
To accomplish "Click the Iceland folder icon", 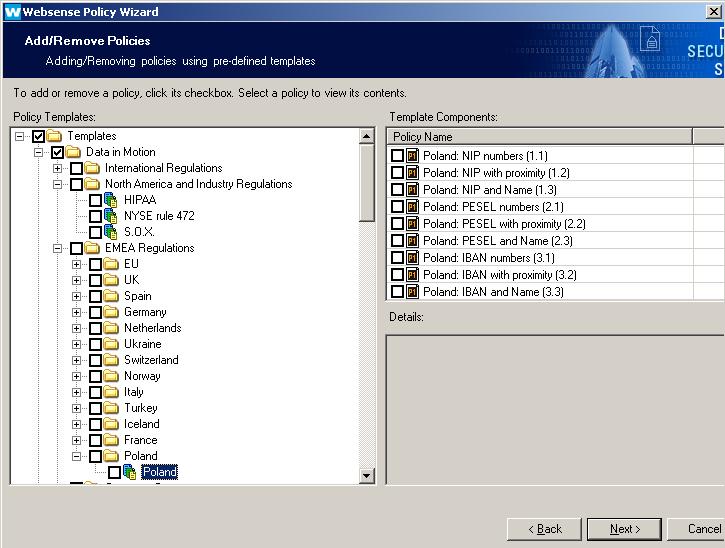I will pyautogui.click(x=111, y=424).
